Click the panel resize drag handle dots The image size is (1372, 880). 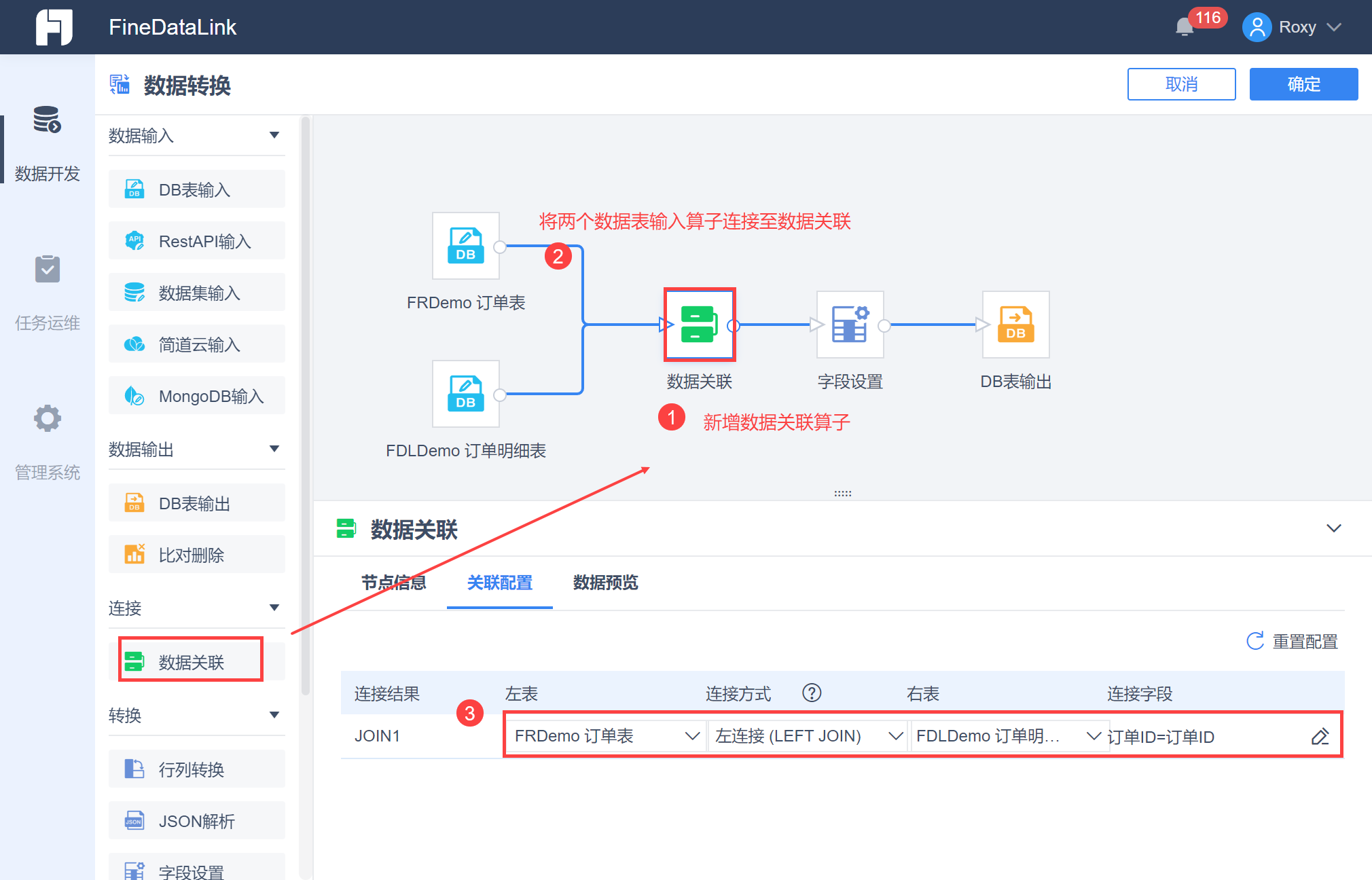click(842, 494)
